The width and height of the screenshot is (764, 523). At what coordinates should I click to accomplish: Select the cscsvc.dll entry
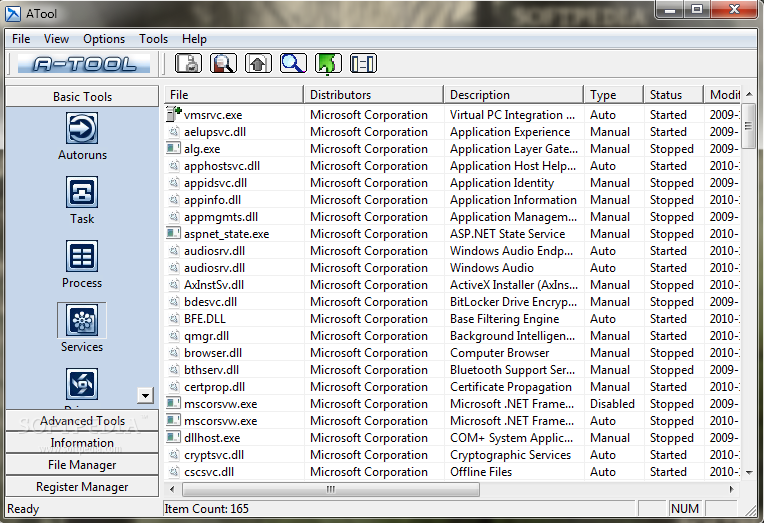click(209, 472)
